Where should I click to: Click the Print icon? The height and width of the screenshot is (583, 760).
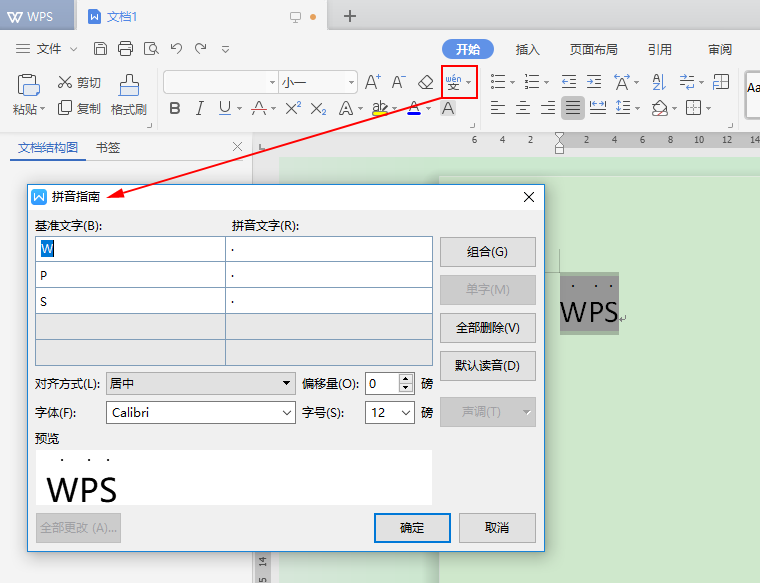coord(126,48)
